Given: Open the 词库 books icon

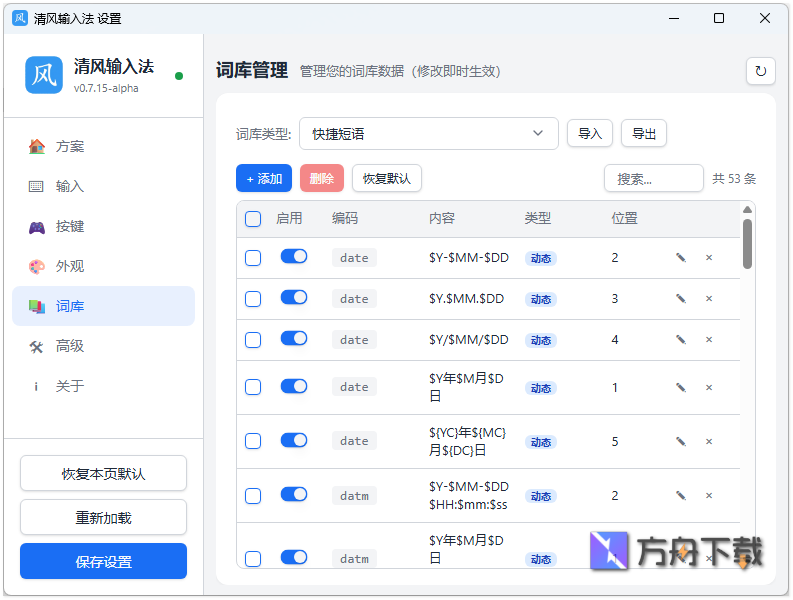Looking at the screenshot, I should [36, 307].
